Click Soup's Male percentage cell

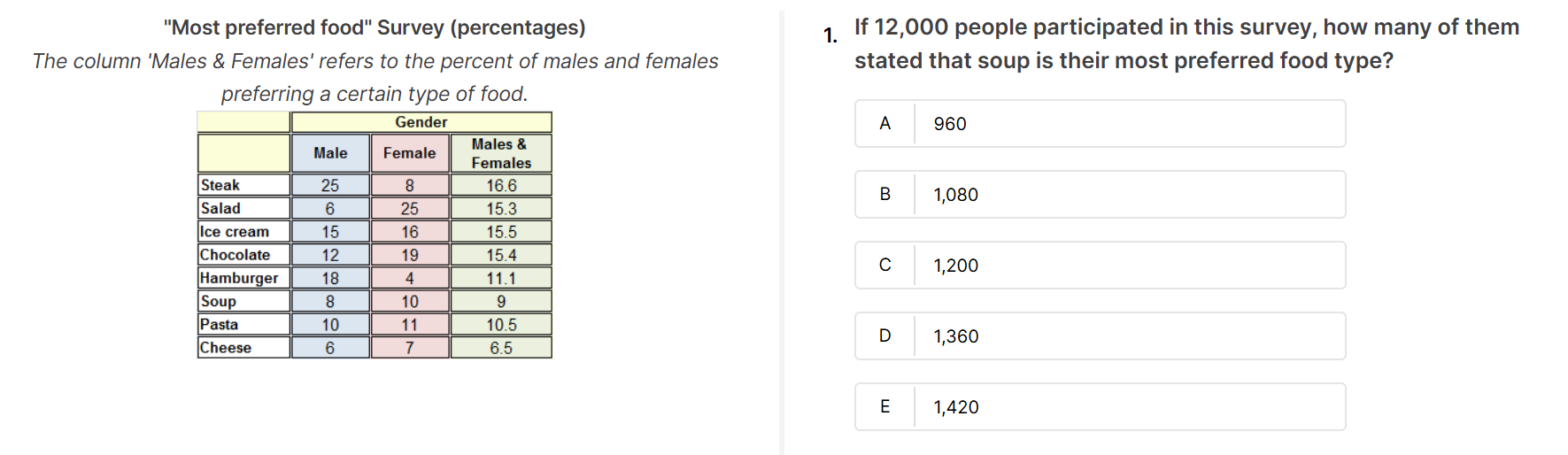tap(330, 301)
